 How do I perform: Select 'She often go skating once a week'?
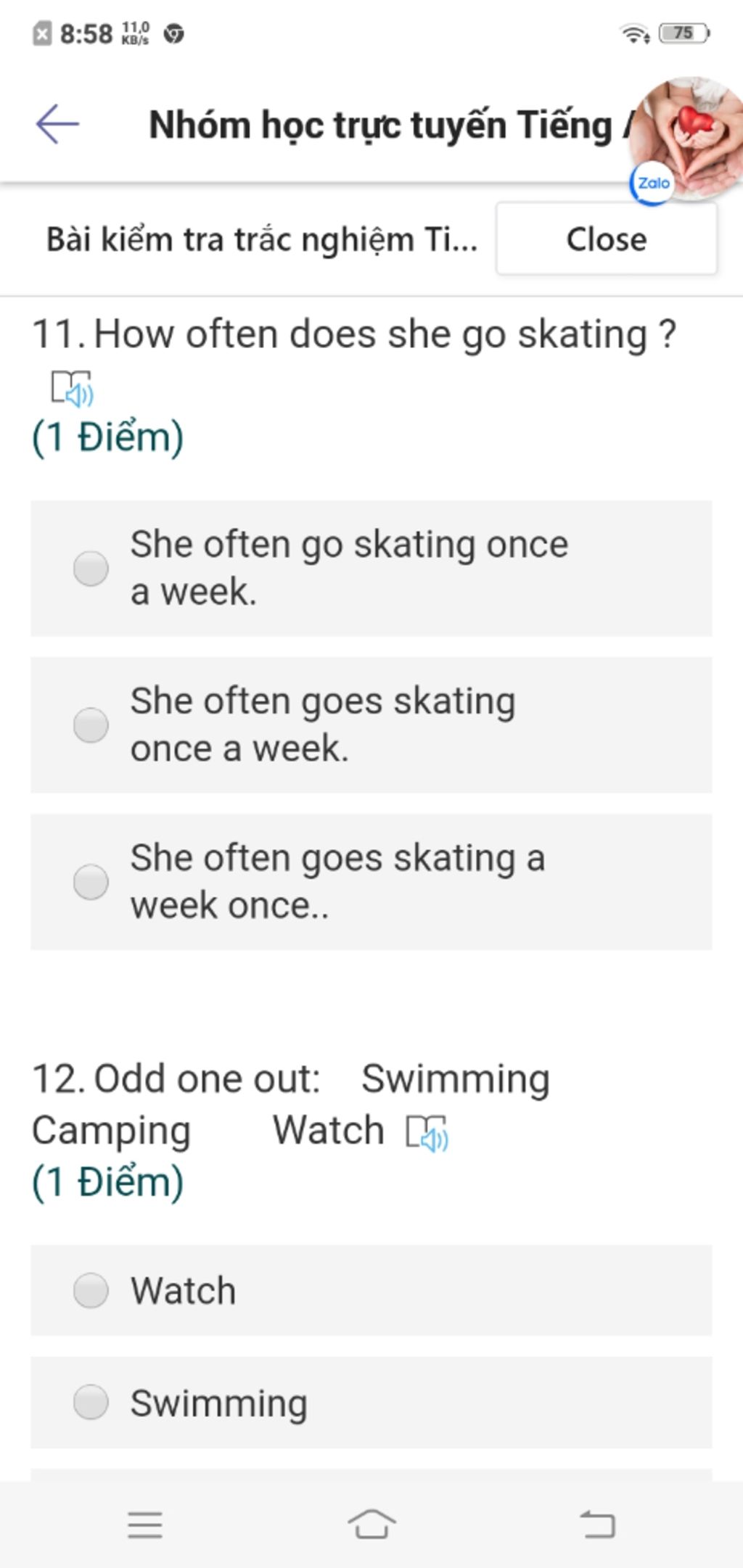pos(91,568)
